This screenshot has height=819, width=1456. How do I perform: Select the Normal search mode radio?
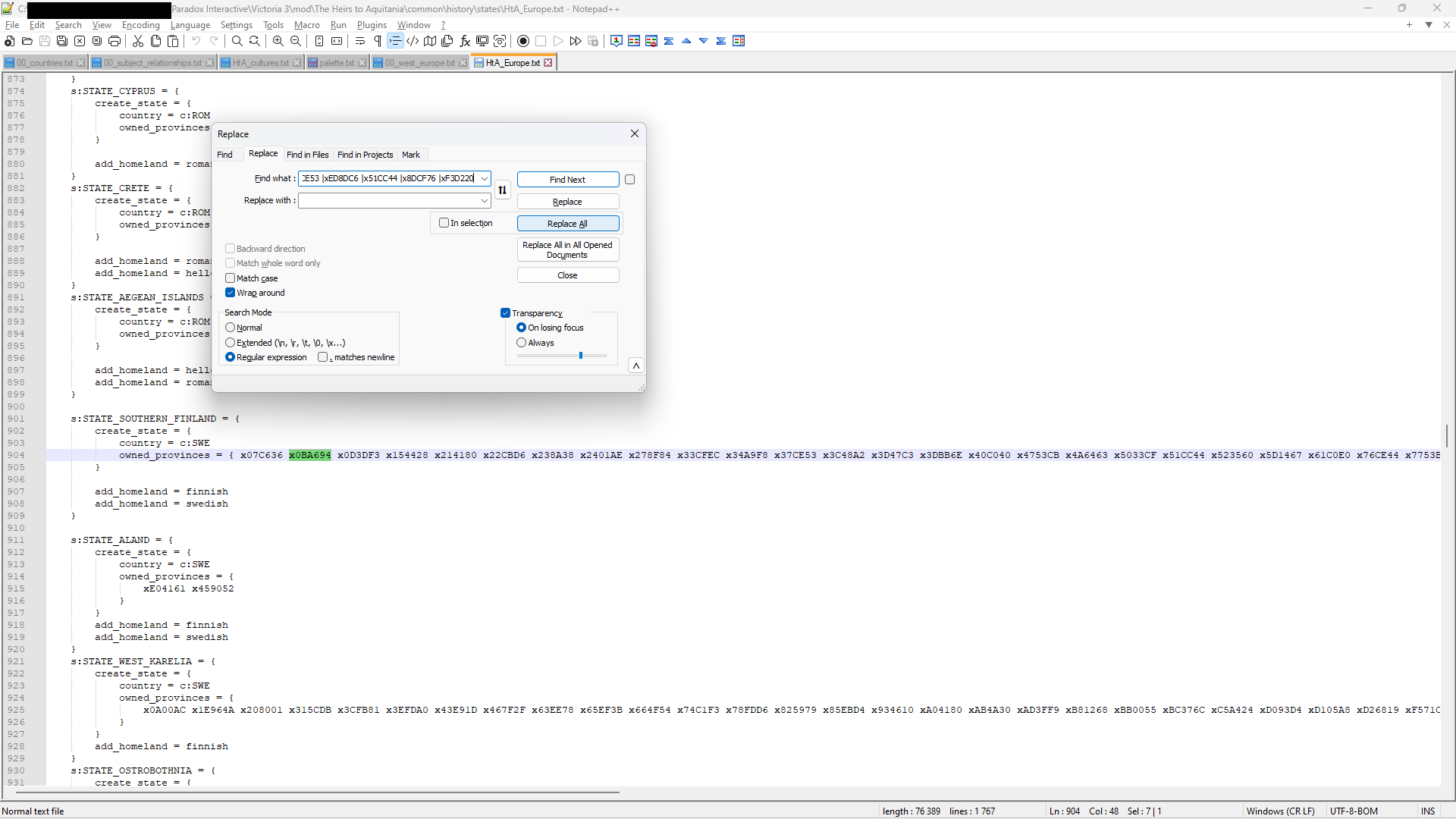pyautogui.click(x=231, y=328)
